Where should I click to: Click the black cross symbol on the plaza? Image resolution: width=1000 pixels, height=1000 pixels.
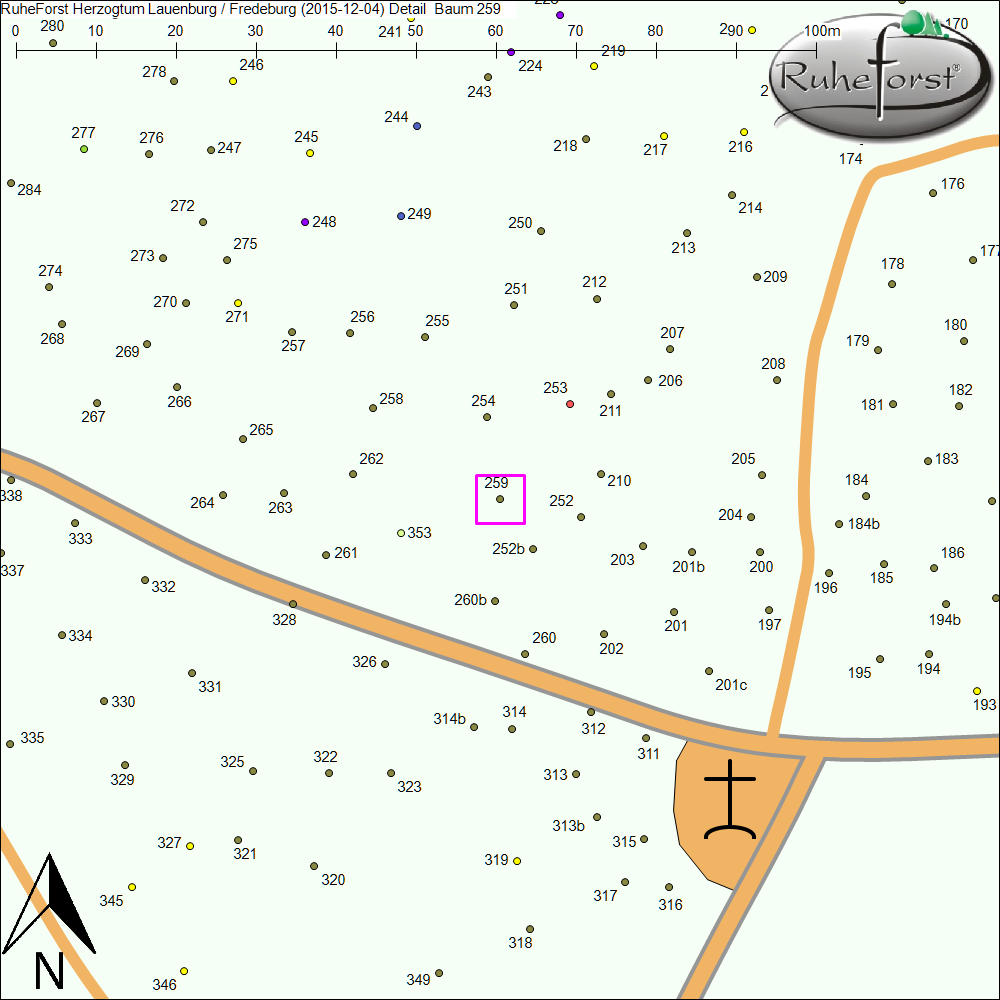[x=729, y=798]
